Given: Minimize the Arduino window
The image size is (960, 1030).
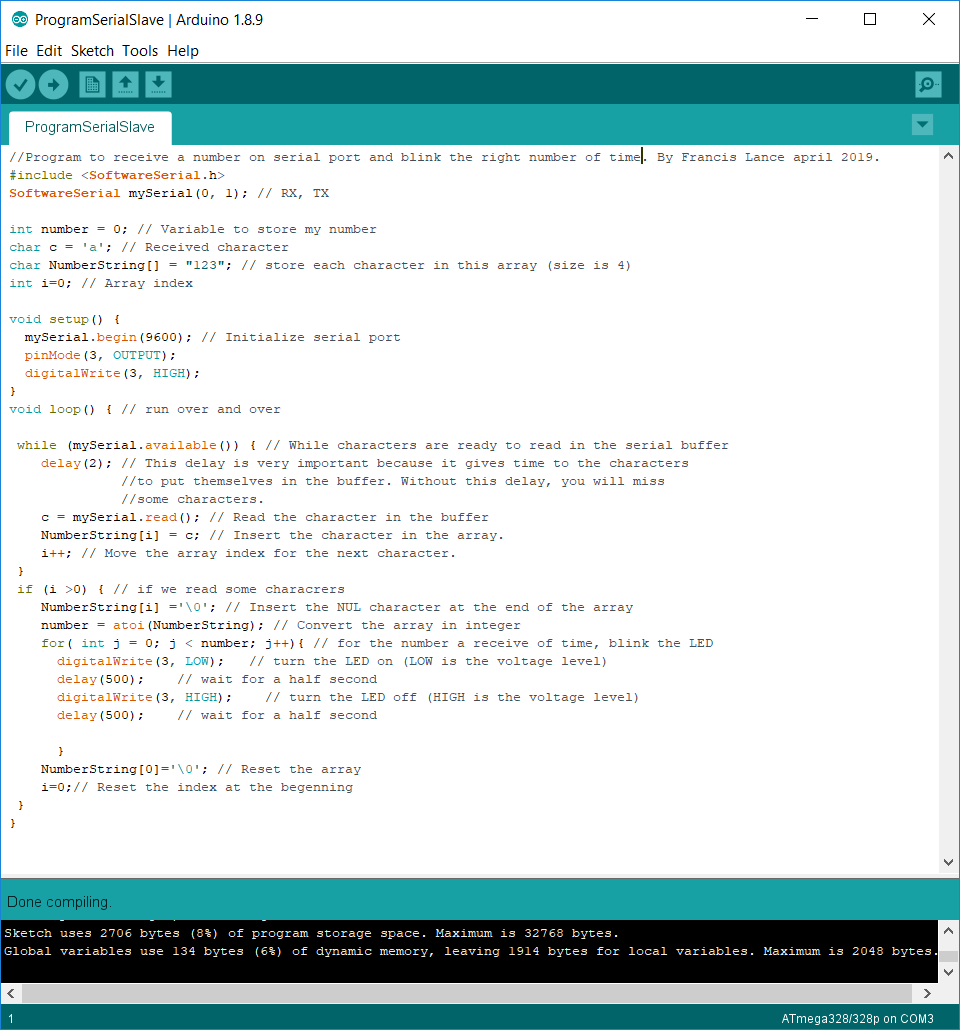Looking at the screenshot, I should click(812, 19).
